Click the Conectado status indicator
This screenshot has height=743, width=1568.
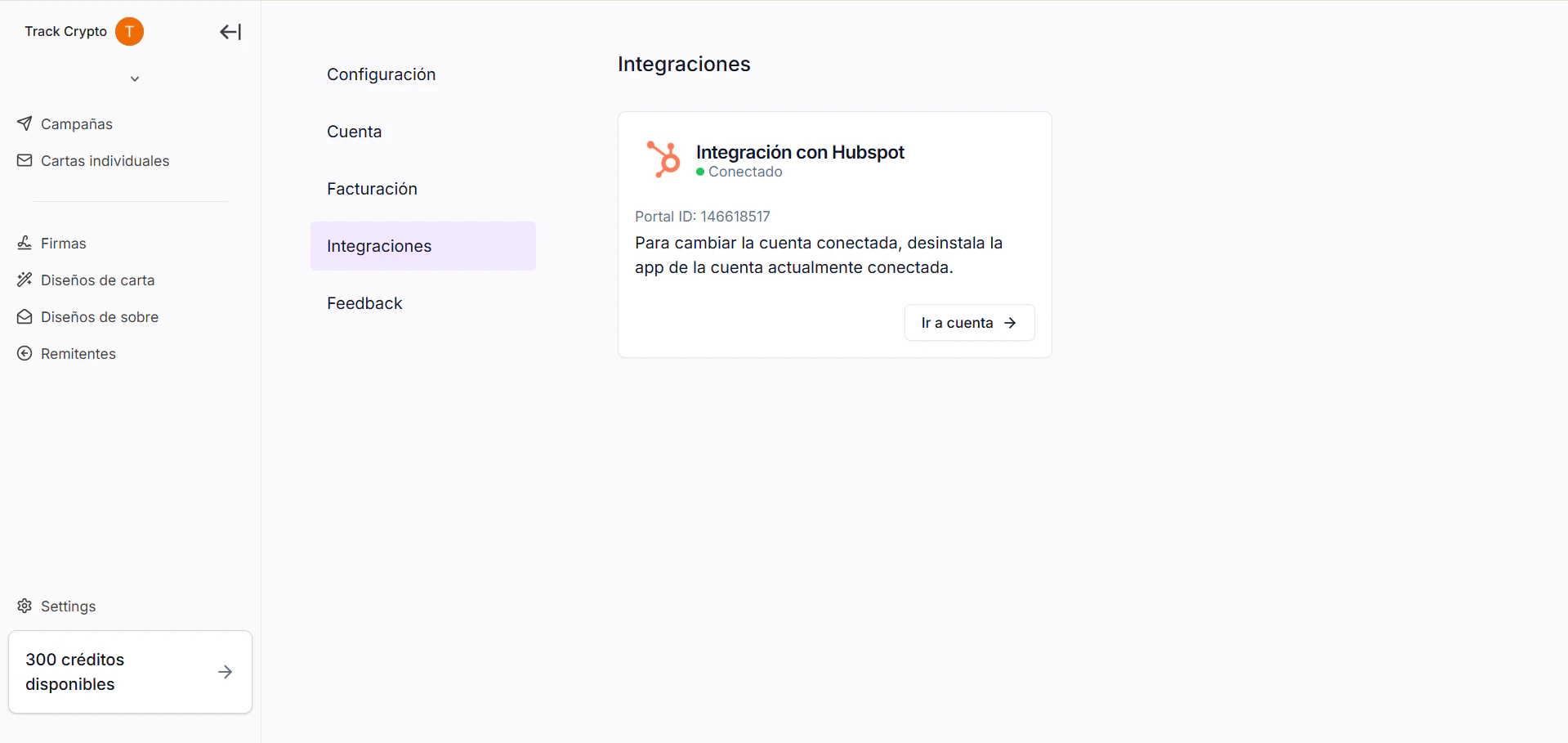739,172
